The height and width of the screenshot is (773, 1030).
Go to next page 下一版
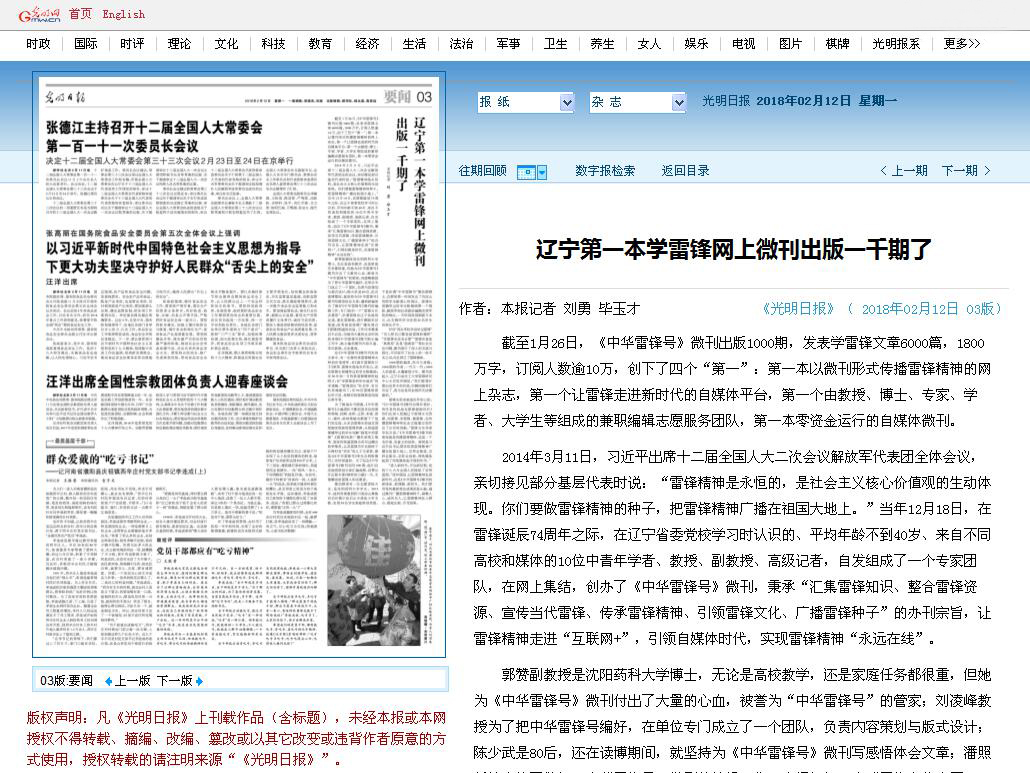175,681
